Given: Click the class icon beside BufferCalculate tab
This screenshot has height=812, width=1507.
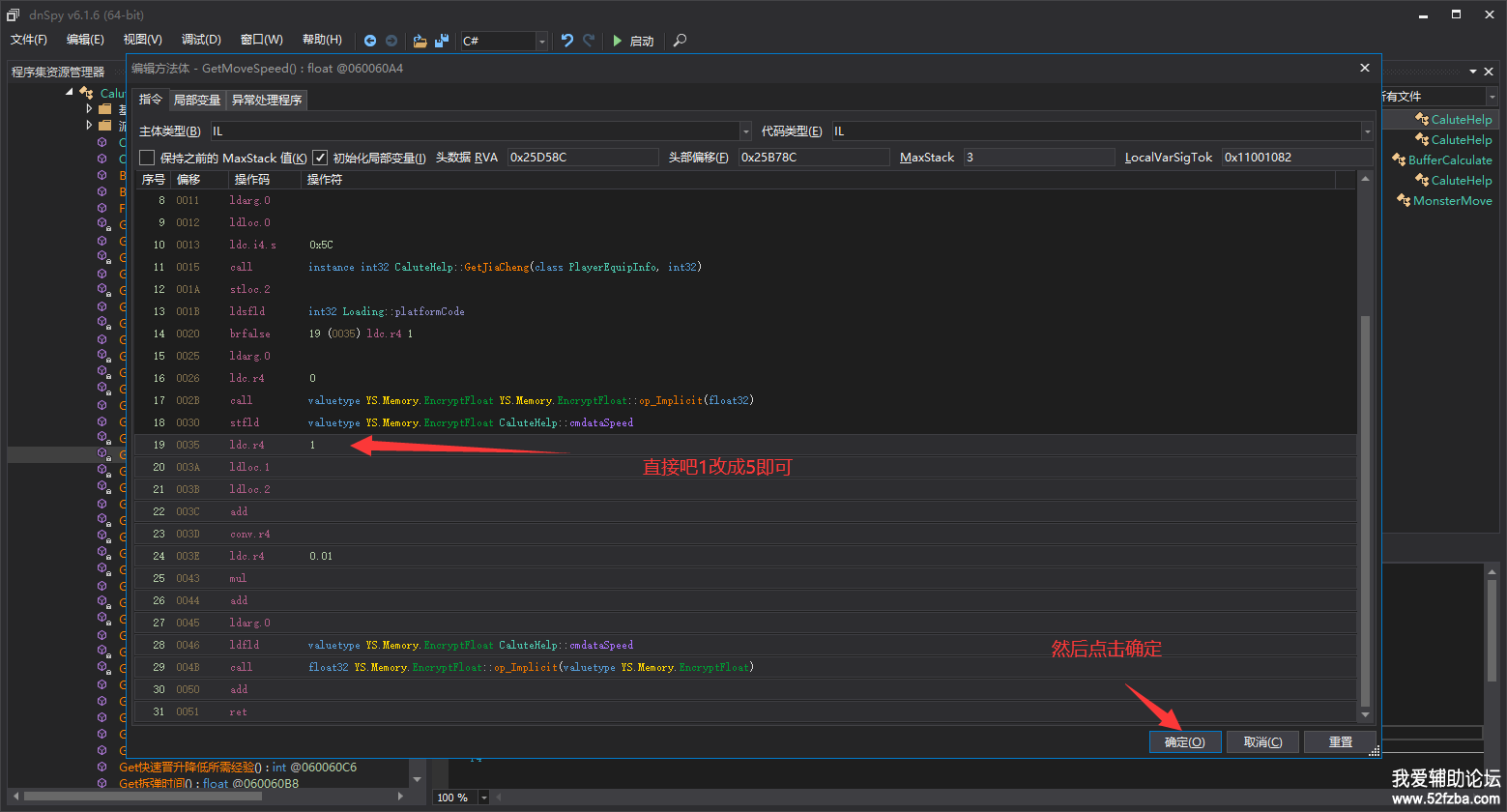Looking at the screenshot, I should coord(1399,160).
